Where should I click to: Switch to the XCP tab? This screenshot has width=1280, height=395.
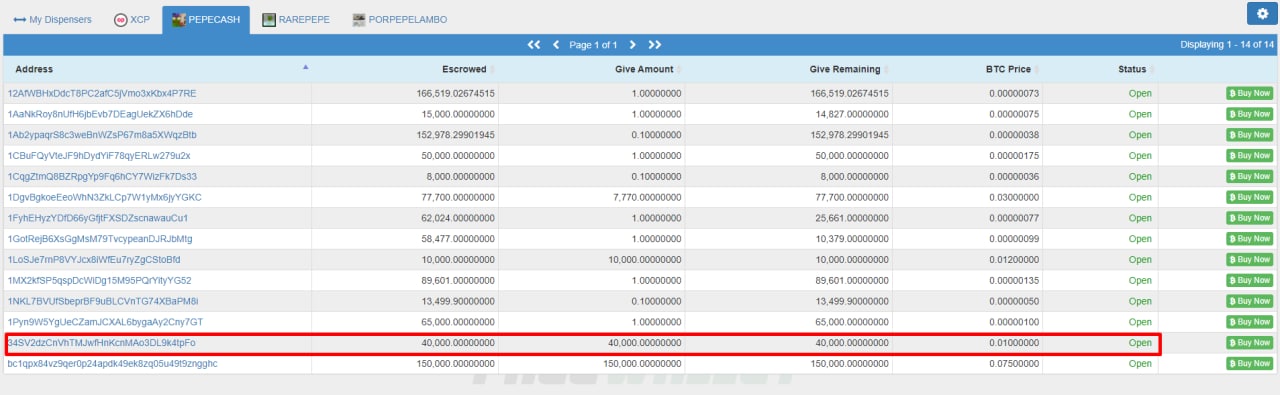(x=132, y=19)
